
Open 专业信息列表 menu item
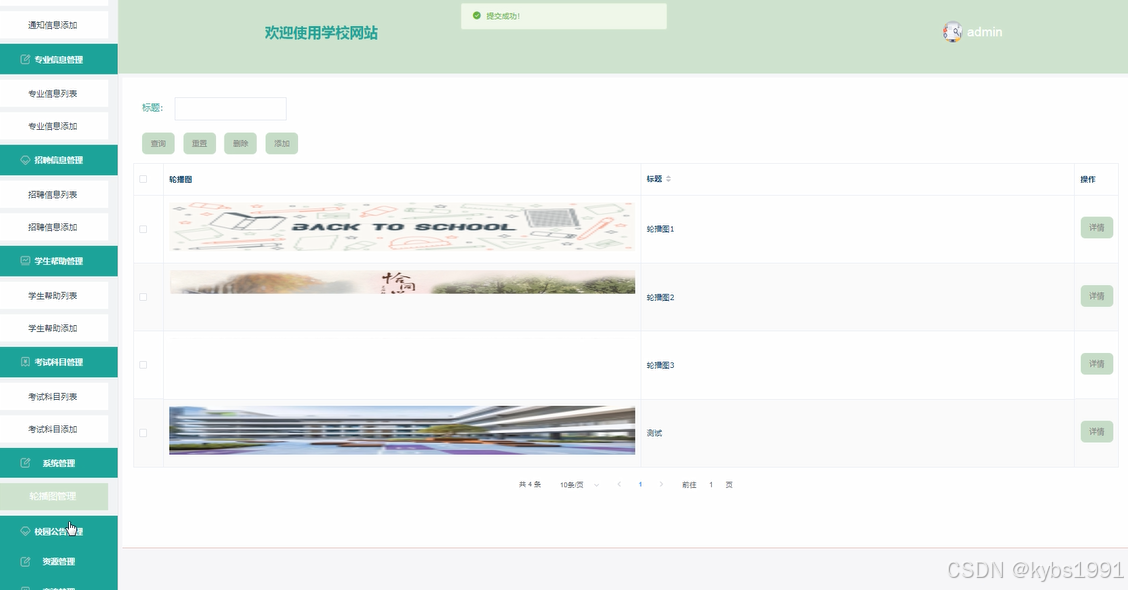54,94
